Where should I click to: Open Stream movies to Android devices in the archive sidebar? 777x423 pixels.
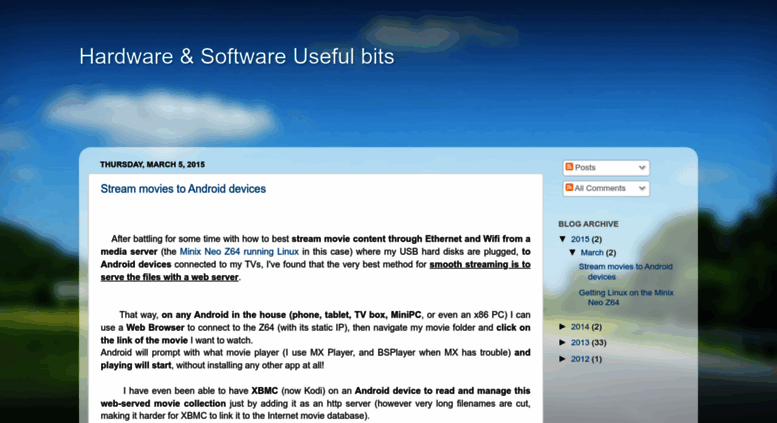coord(625,271)
